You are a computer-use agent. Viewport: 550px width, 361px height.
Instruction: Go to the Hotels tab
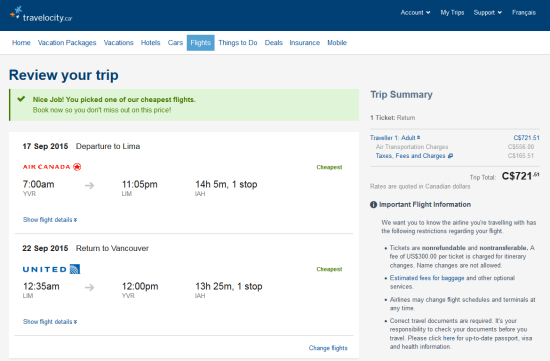150,43
